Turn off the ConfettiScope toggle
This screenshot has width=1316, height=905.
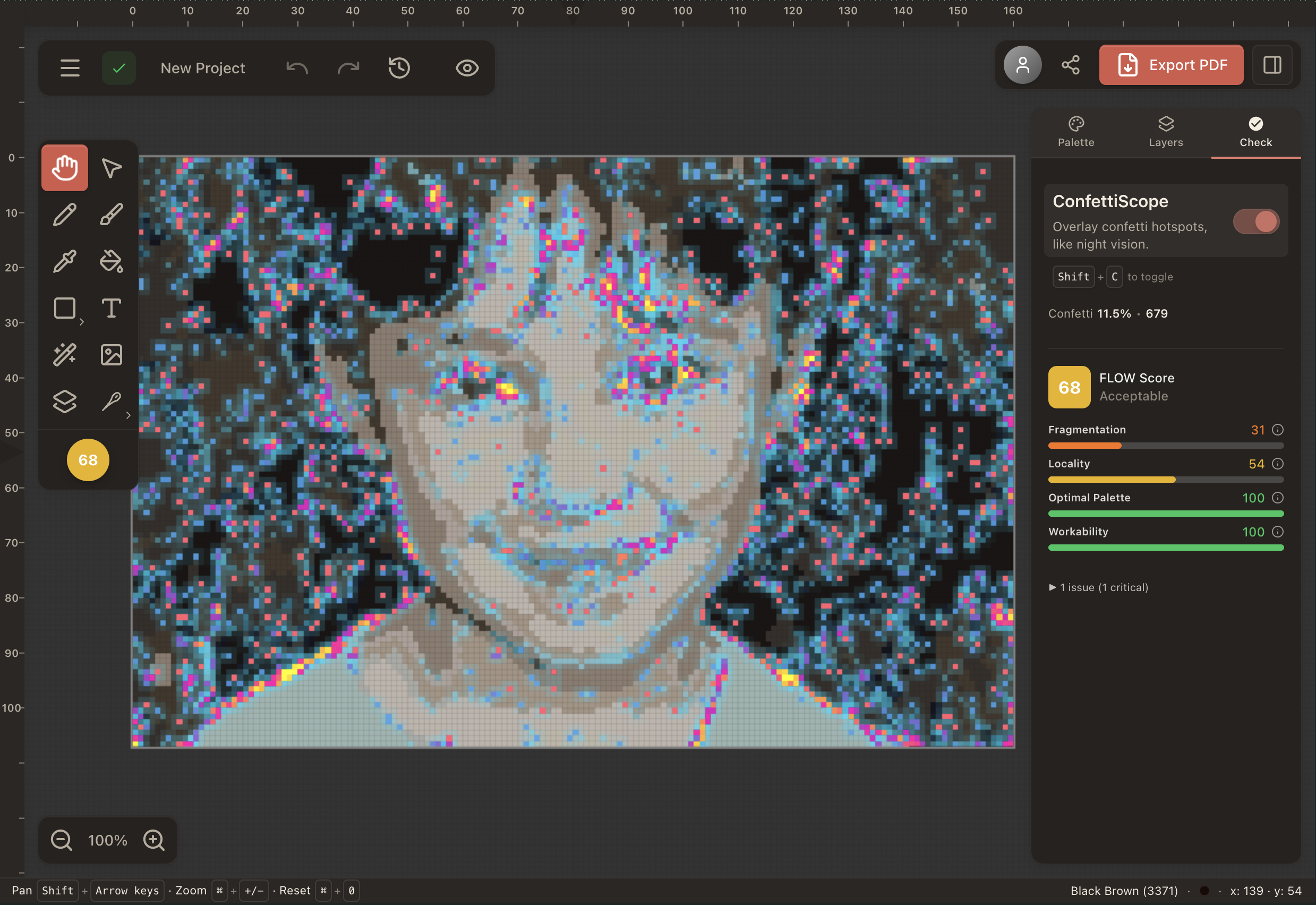(x=1256, y=221)
